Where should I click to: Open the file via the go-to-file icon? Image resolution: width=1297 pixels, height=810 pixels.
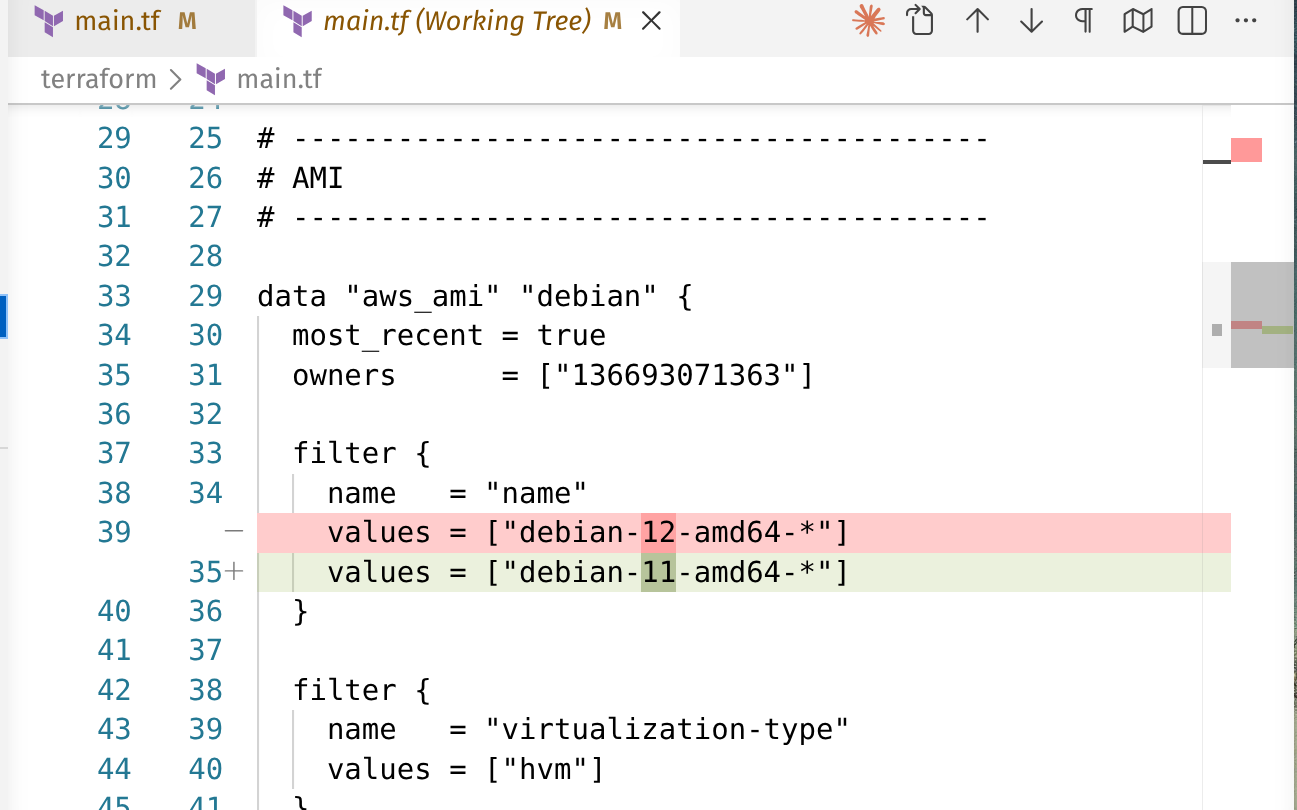click(x=922, y=21)
